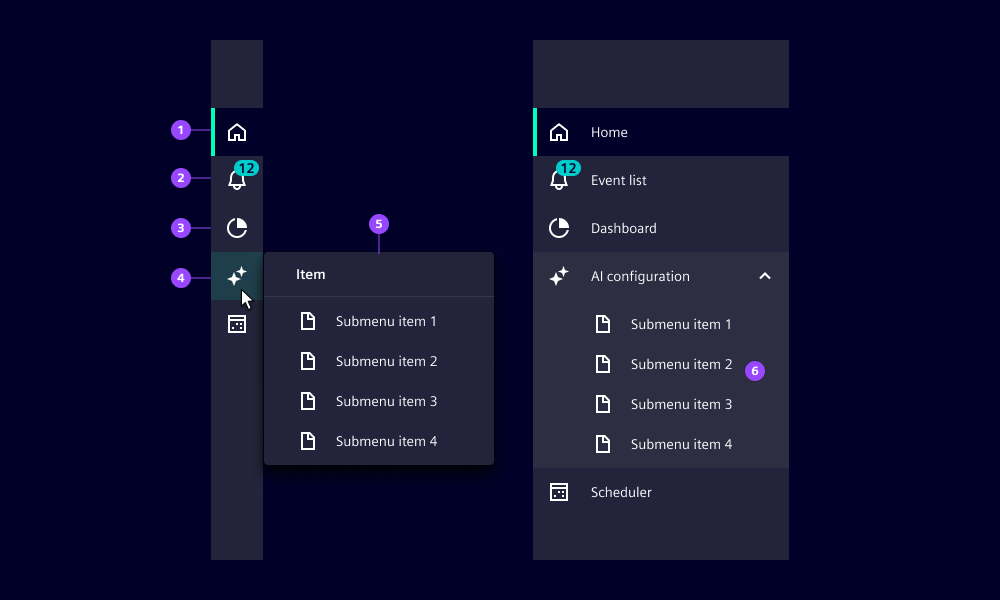Viewport: 1000px width, 600px height.
Task: Open Submenu item 2 in the flyout
Action: click(386, 361)
